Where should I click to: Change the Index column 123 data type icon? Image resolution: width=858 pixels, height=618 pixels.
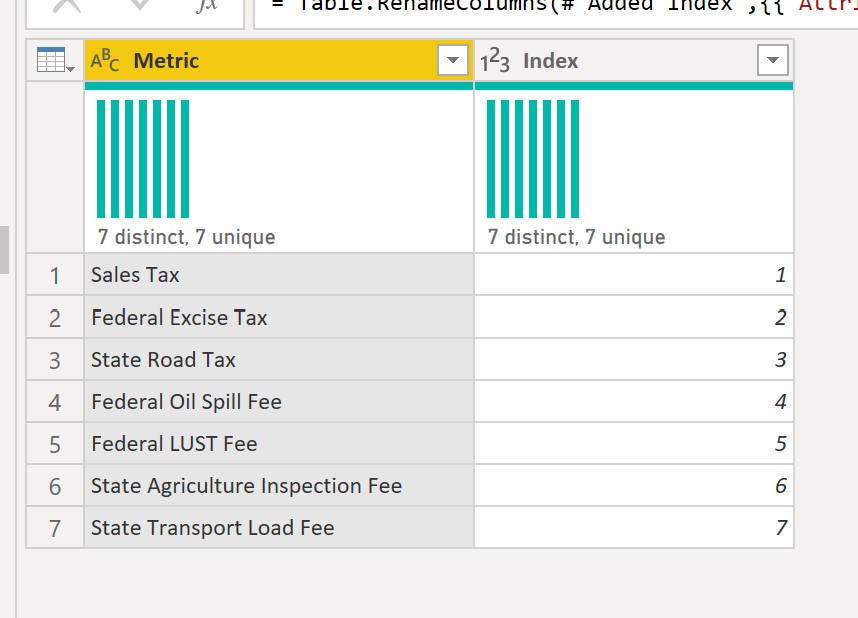(x=495, y=60)
